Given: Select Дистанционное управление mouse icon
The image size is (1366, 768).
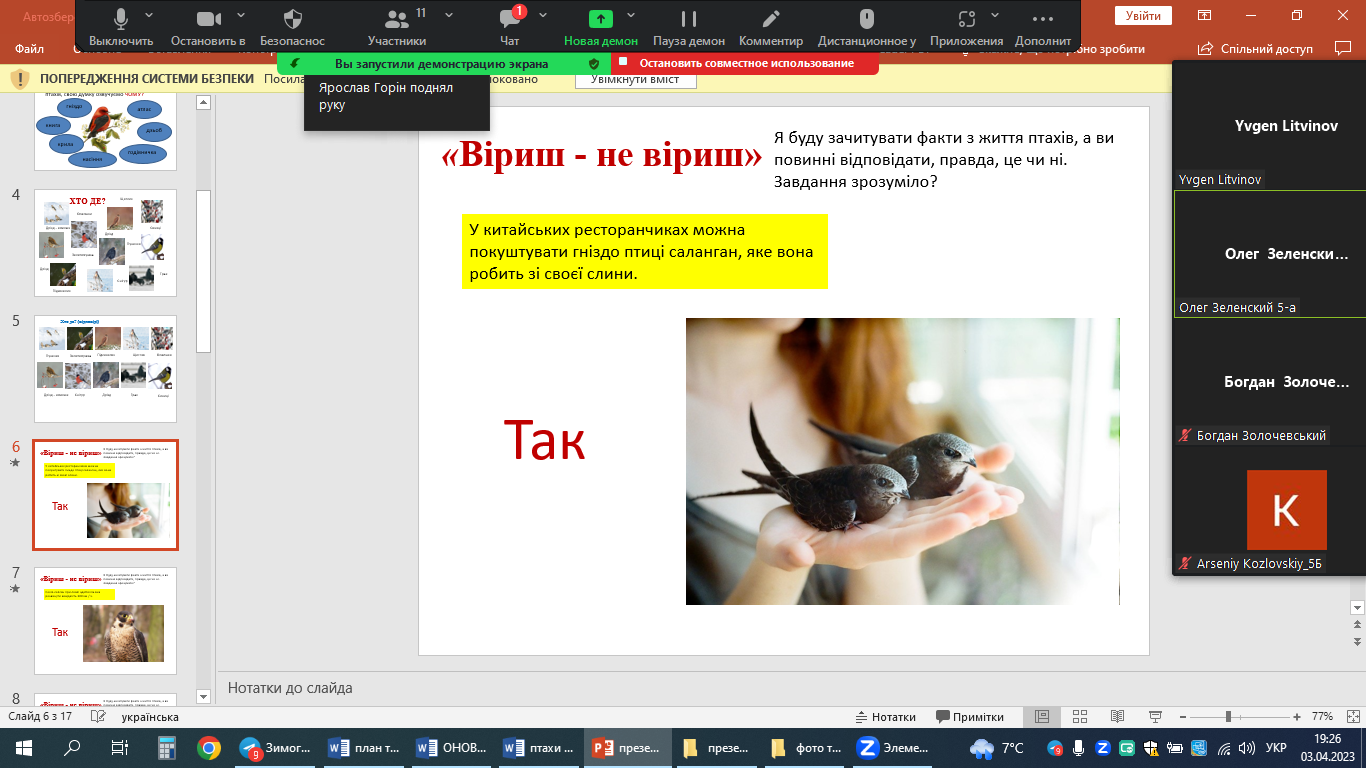Looking at the screenshot, I should tap(867, 27).
